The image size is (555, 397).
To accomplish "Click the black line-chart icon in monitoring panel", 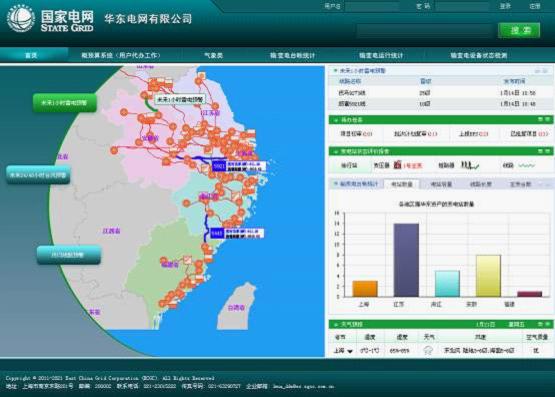I will (470, 165).
